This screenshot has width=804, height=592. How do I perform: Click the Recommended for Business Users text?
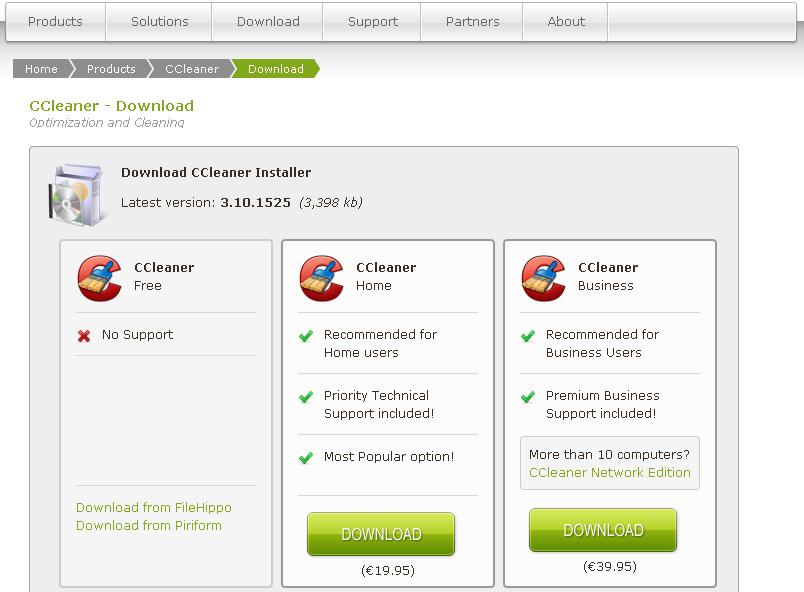(x=602, y=343)
